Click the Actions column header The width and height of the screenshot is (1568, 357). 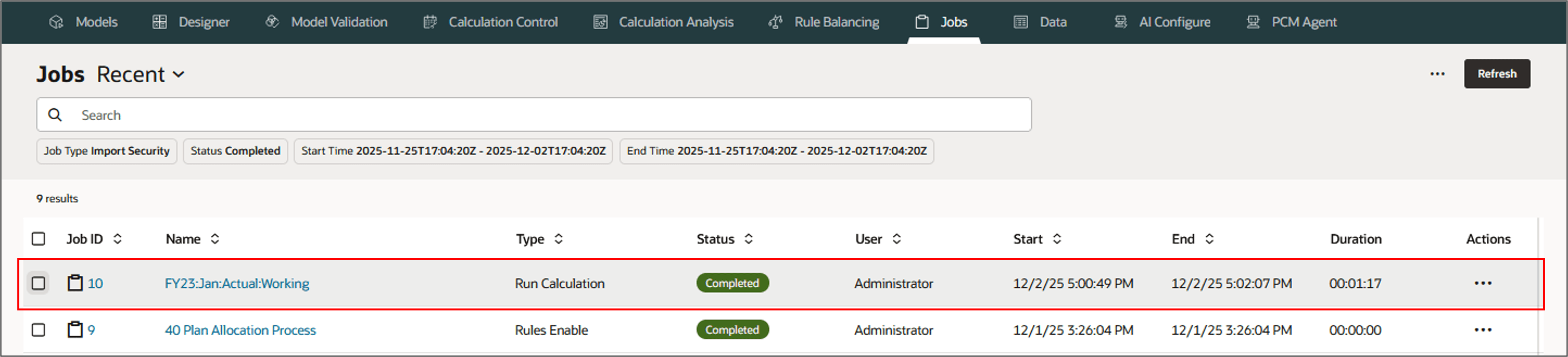(x=1488, y=239)
